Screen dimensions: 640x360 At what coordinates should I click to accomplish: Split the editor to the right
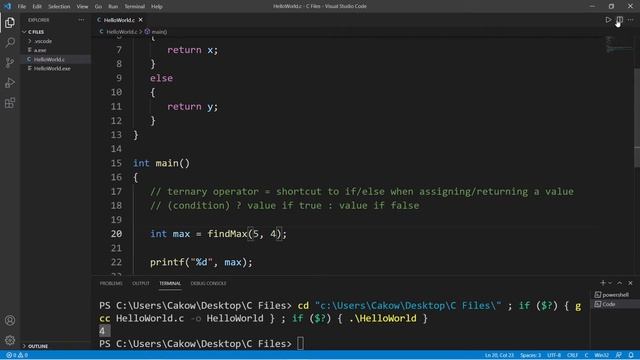620,20
